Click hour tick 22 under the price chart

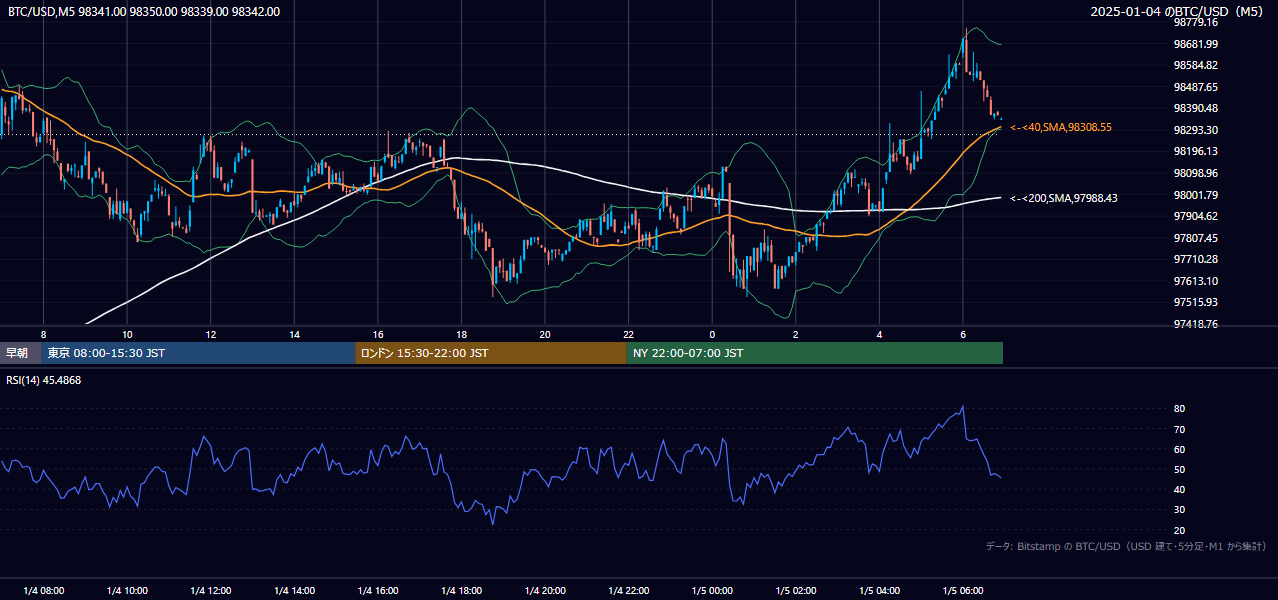click(x=628, y=334)
